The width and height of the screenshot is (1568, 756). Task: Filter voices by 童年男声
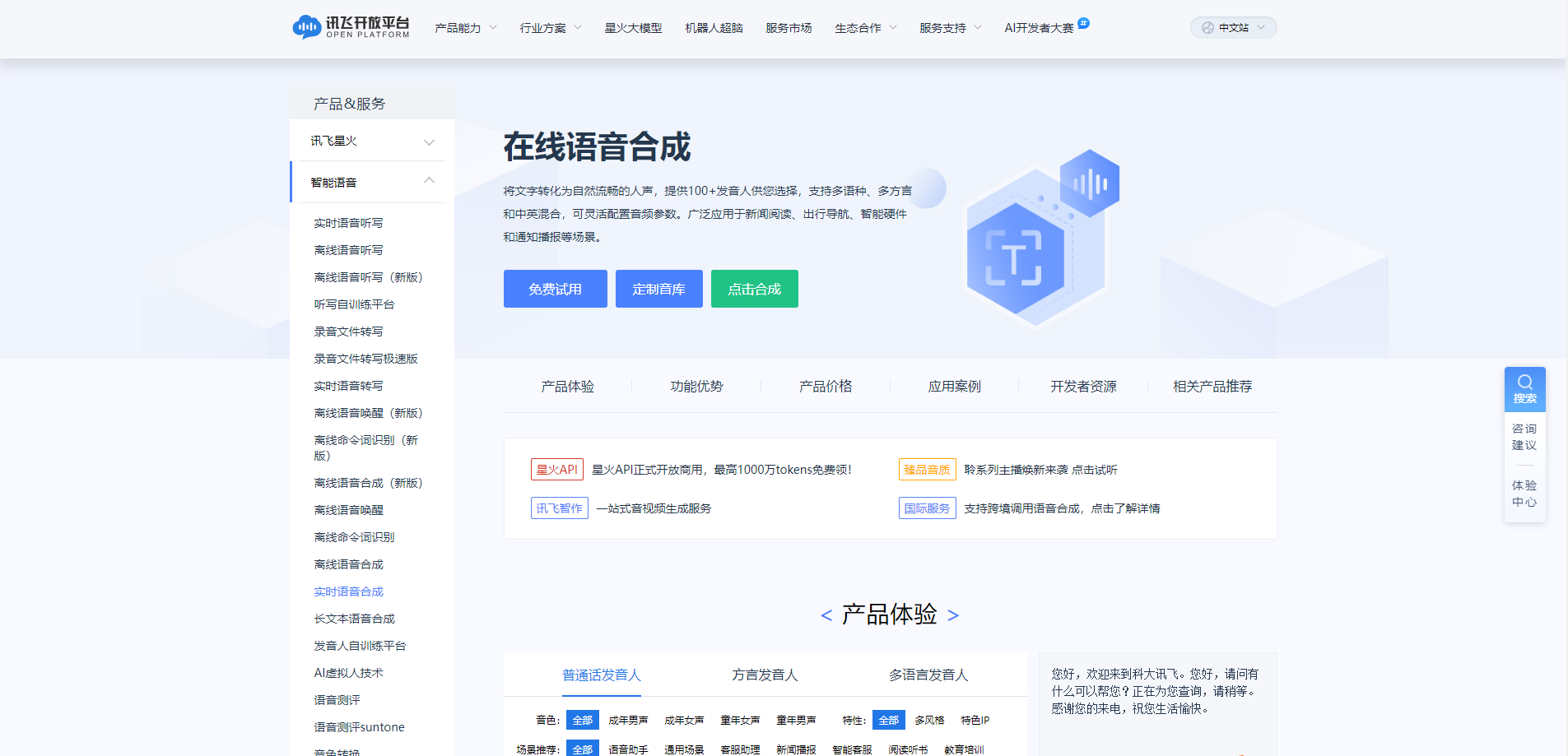click(x=796, y=721)
